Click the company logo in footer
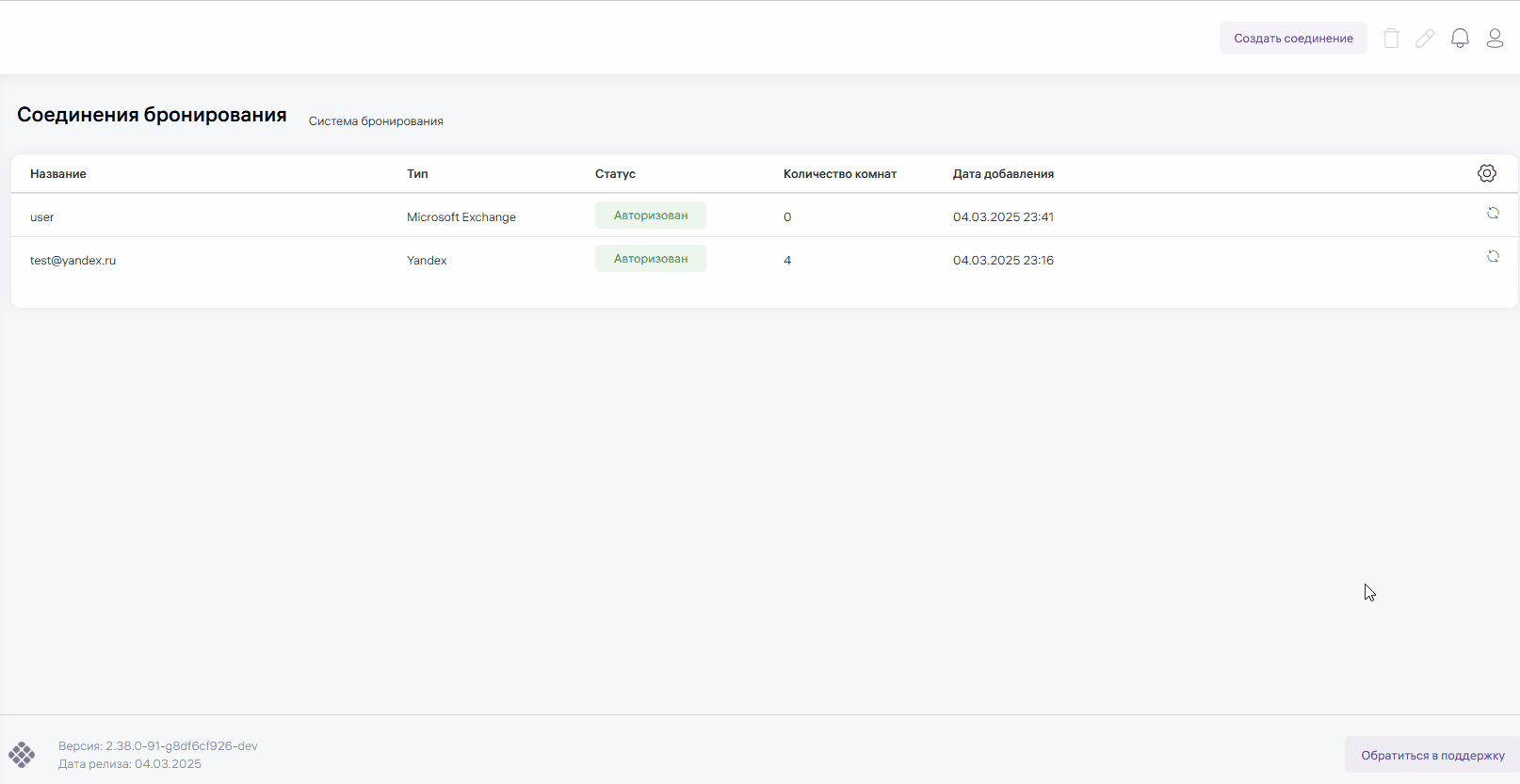Image resolution: width=1520 pixels, height=784 pixels. click(x=22, y=755)
